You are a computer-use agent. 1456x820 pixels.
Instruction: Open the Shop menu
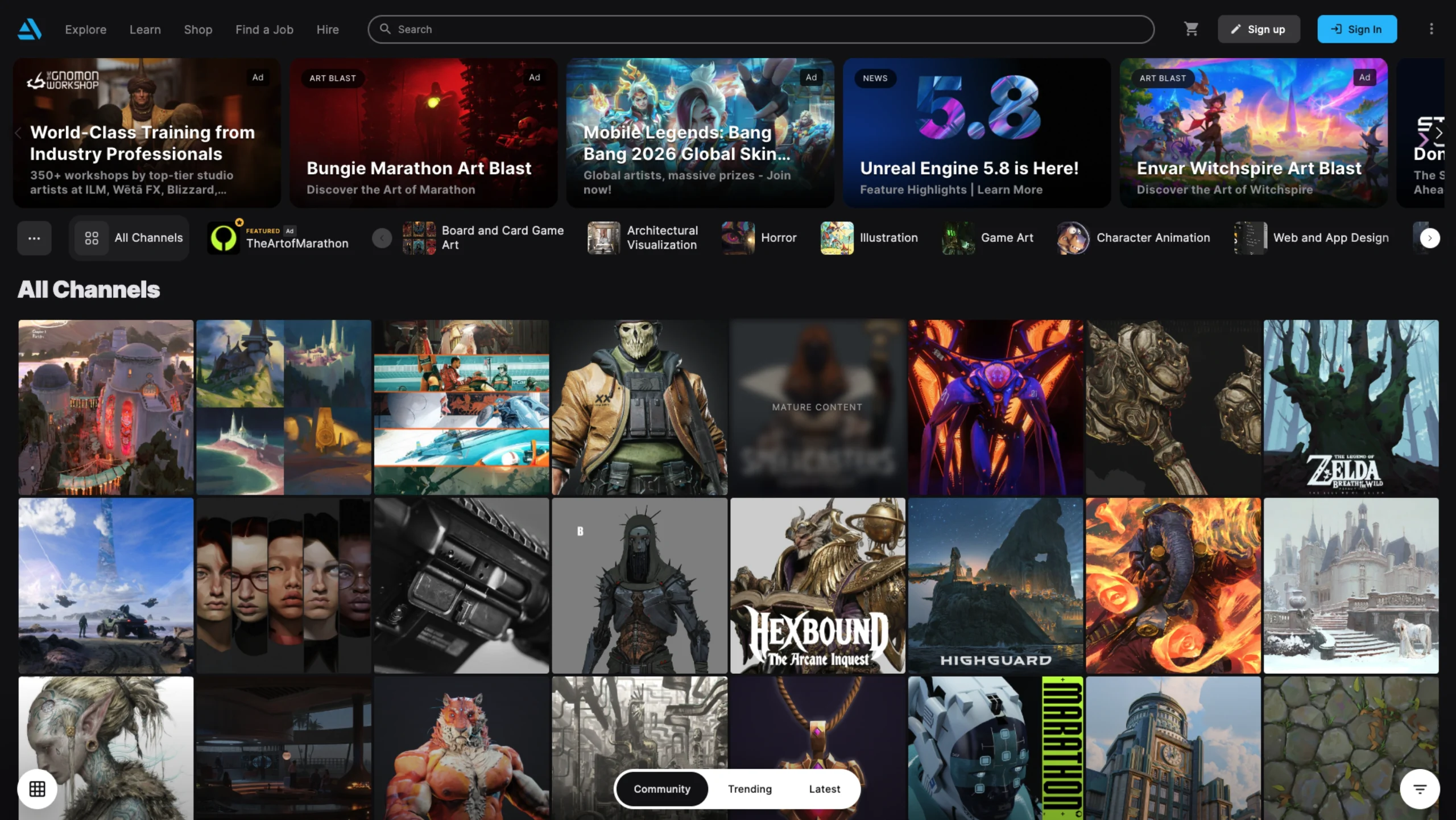coord(198,29)
